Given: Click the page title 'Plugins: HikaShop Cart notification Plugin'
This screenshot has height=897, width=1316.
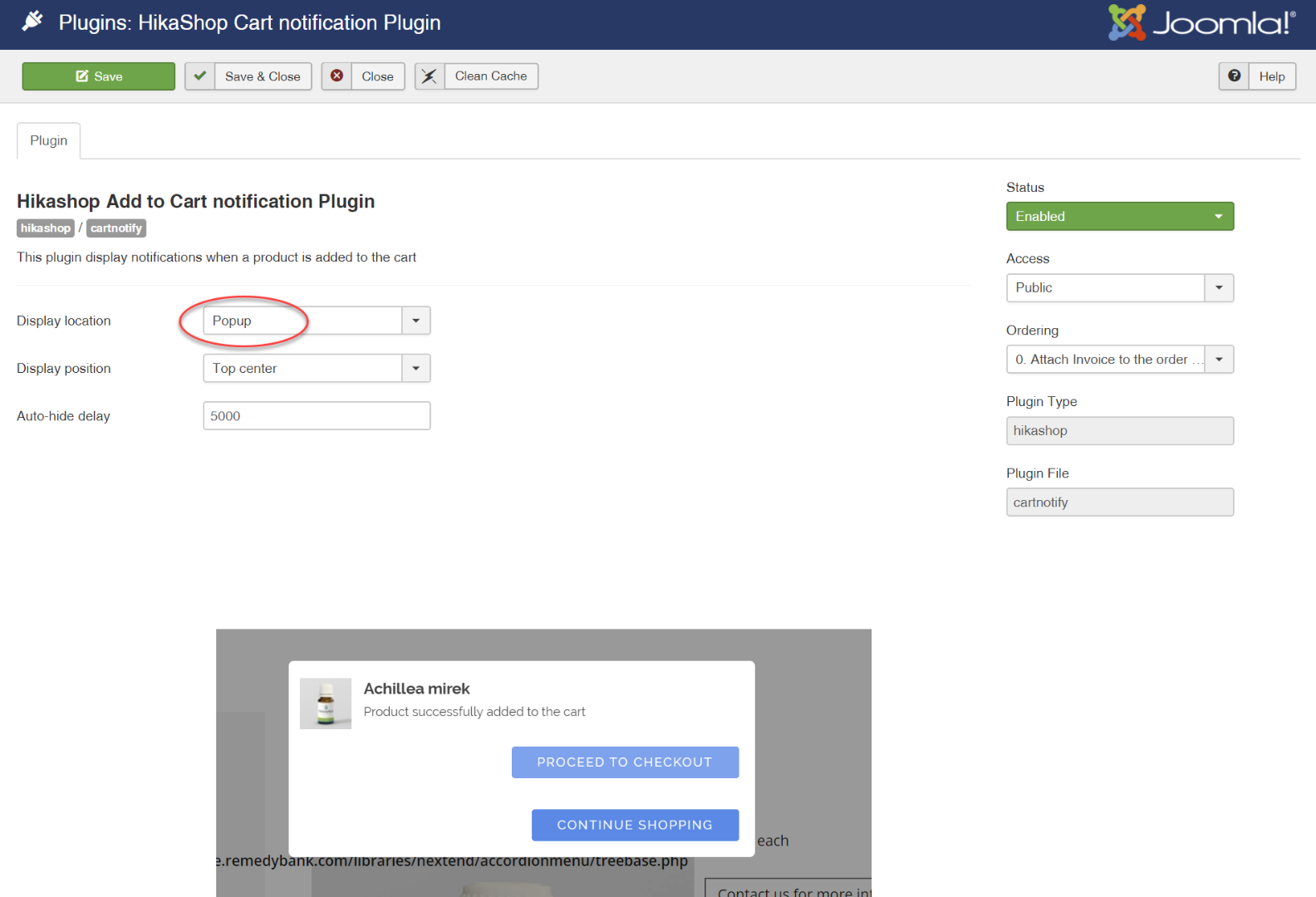Looking at the screenshot, I should 249,22.
